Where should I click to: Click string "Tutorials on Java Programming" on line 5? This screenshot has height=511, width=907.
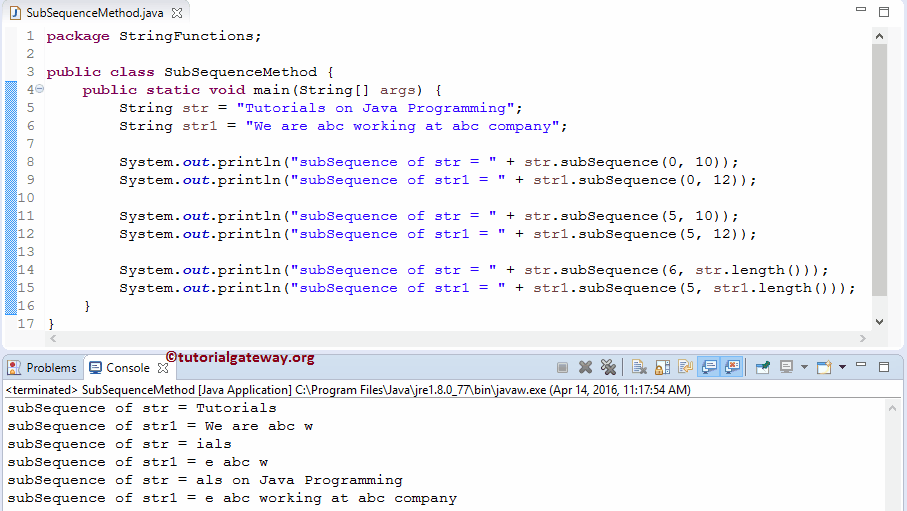(x=375, y=108)
